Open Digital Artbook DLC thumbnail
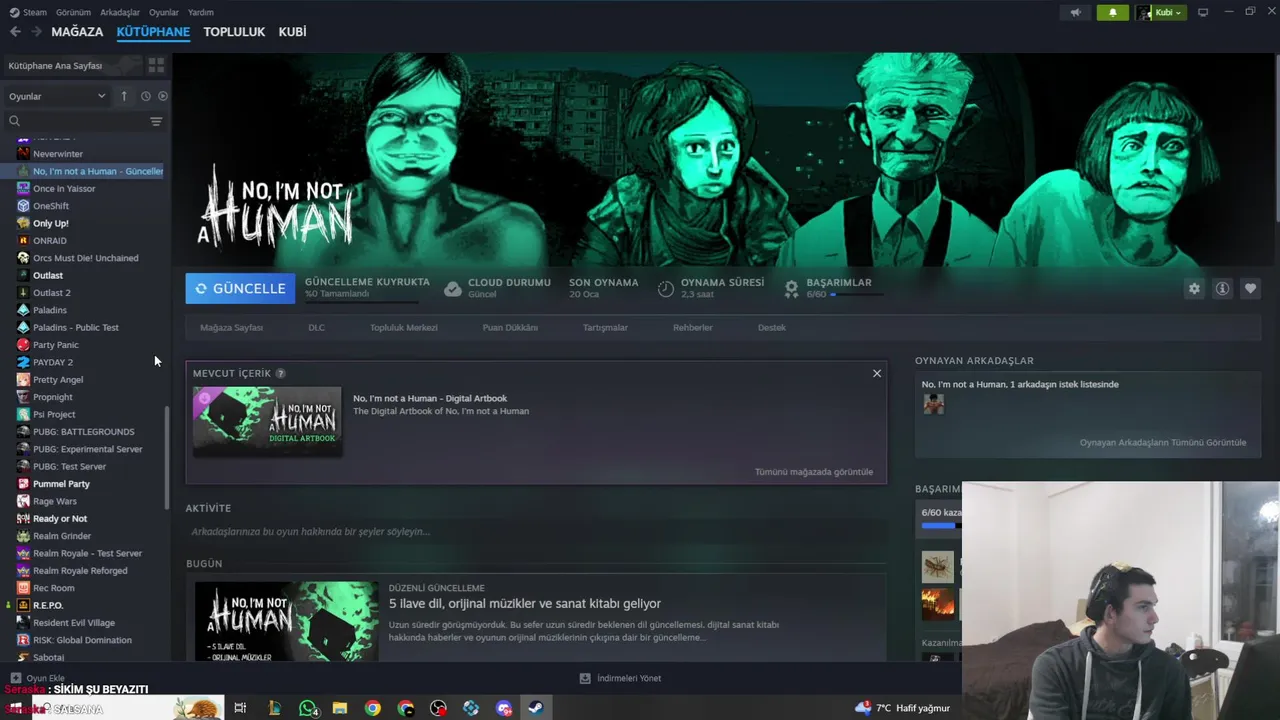 [x=267, y=421]
